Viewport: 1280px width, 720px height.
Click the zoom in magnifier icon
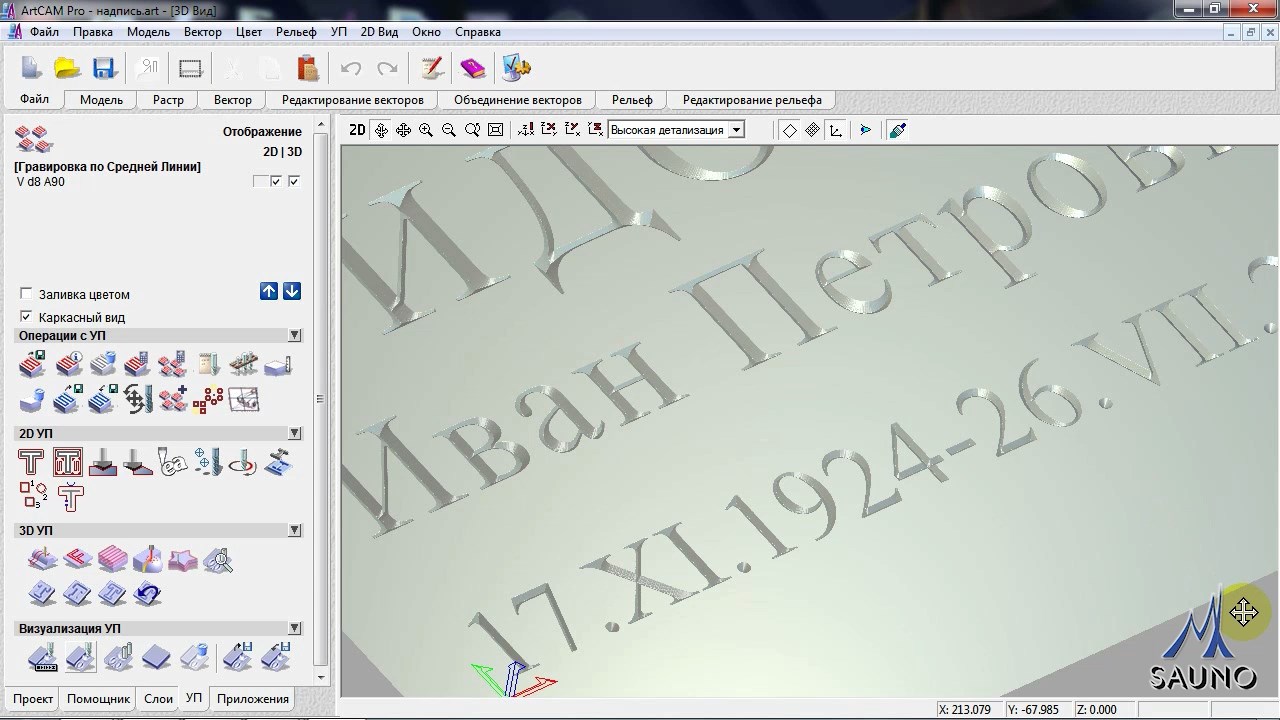click(426, 130)
